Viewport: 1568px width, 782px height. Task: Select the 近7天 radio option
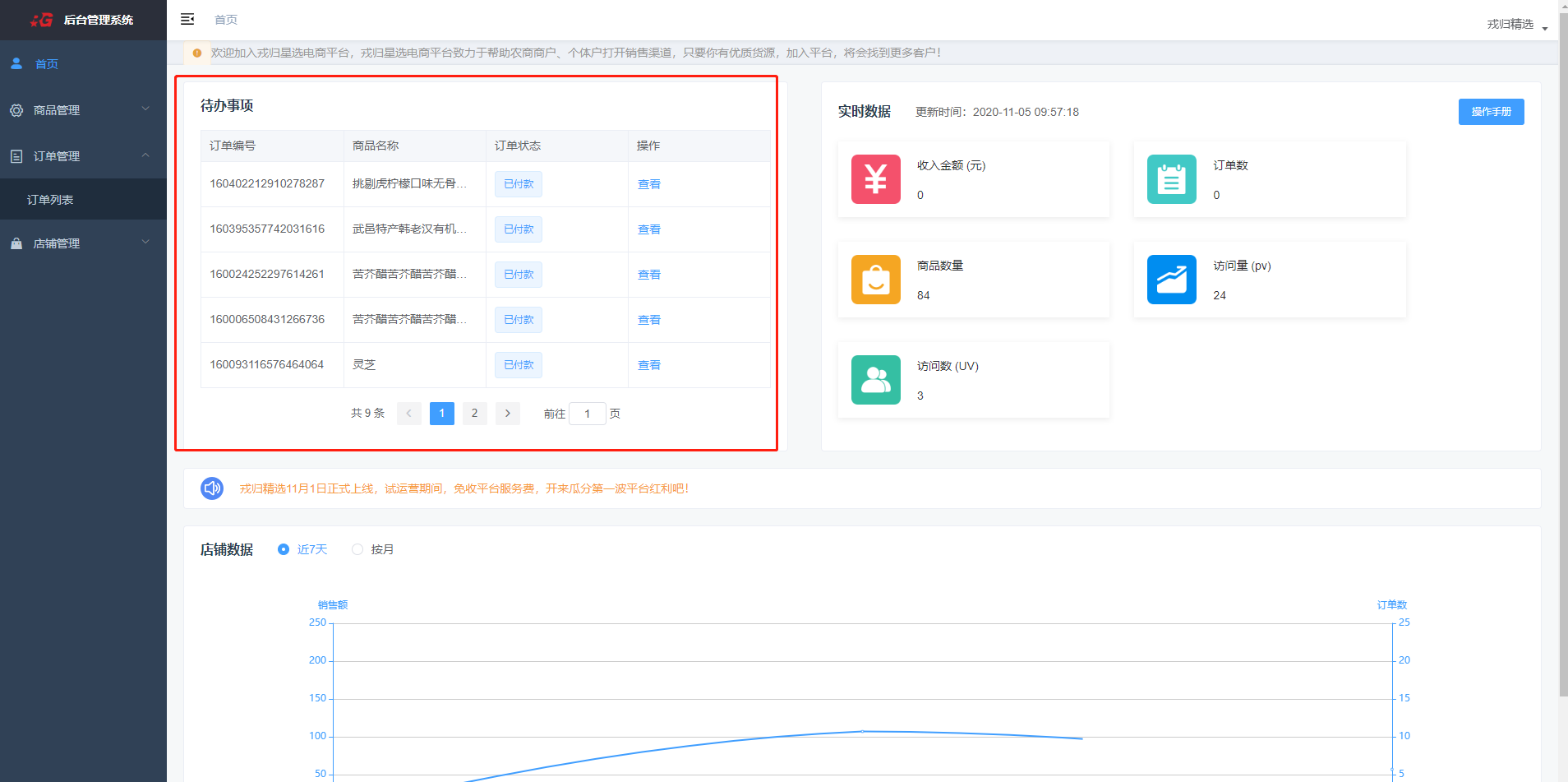[284, 549]
